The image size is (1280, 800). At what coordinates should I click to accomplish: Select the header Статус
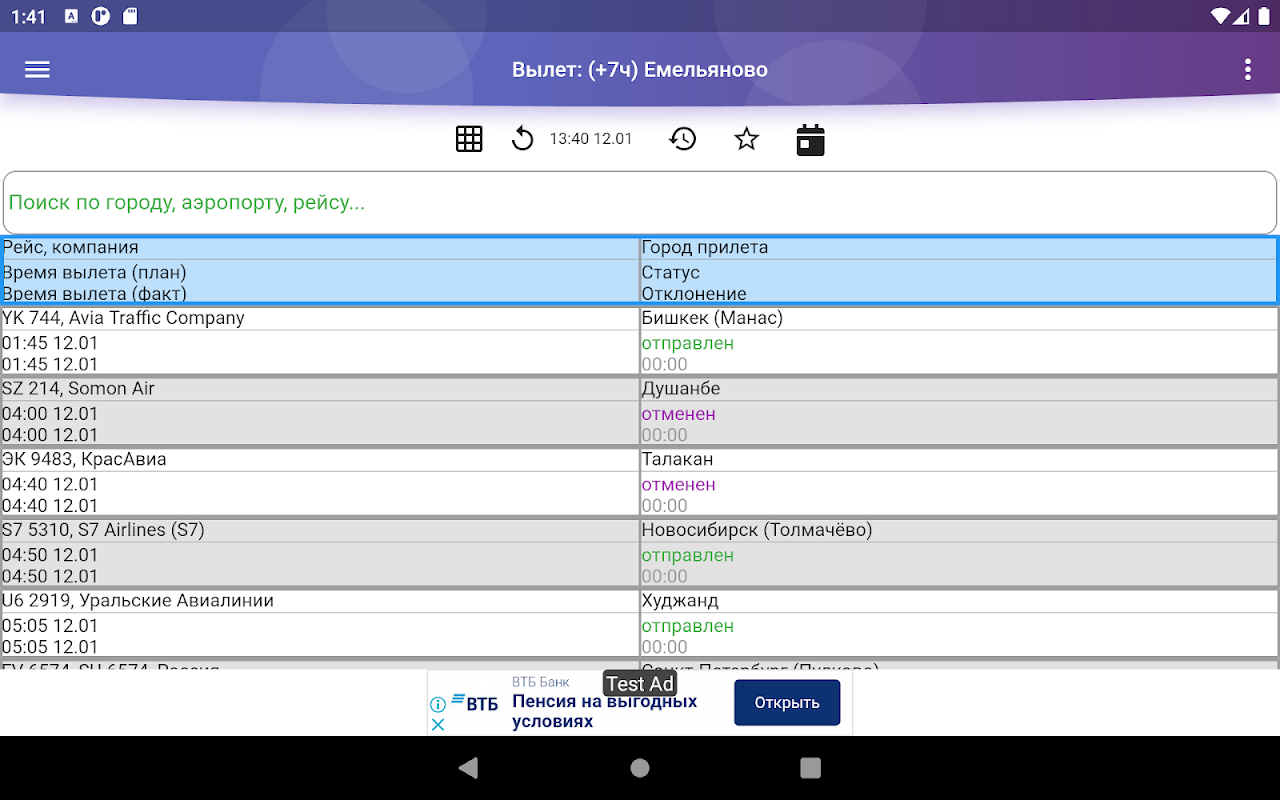pos(670,272)
